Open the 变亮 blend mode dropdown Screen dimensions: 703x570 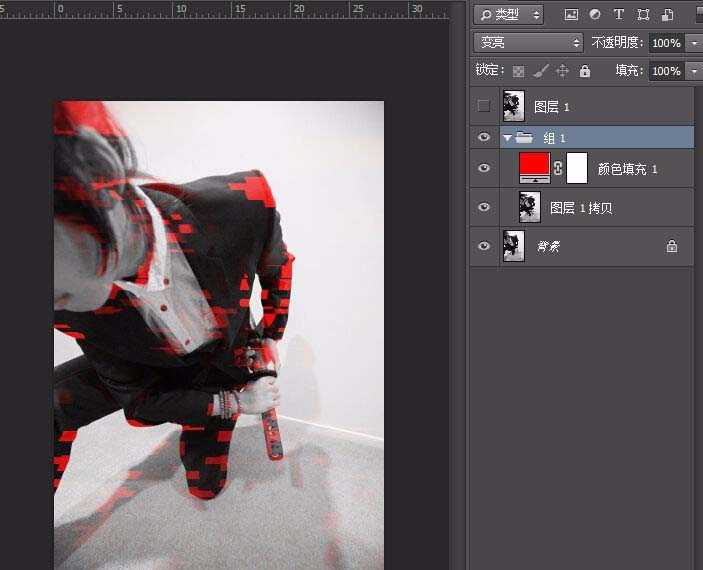pos(528,43)
